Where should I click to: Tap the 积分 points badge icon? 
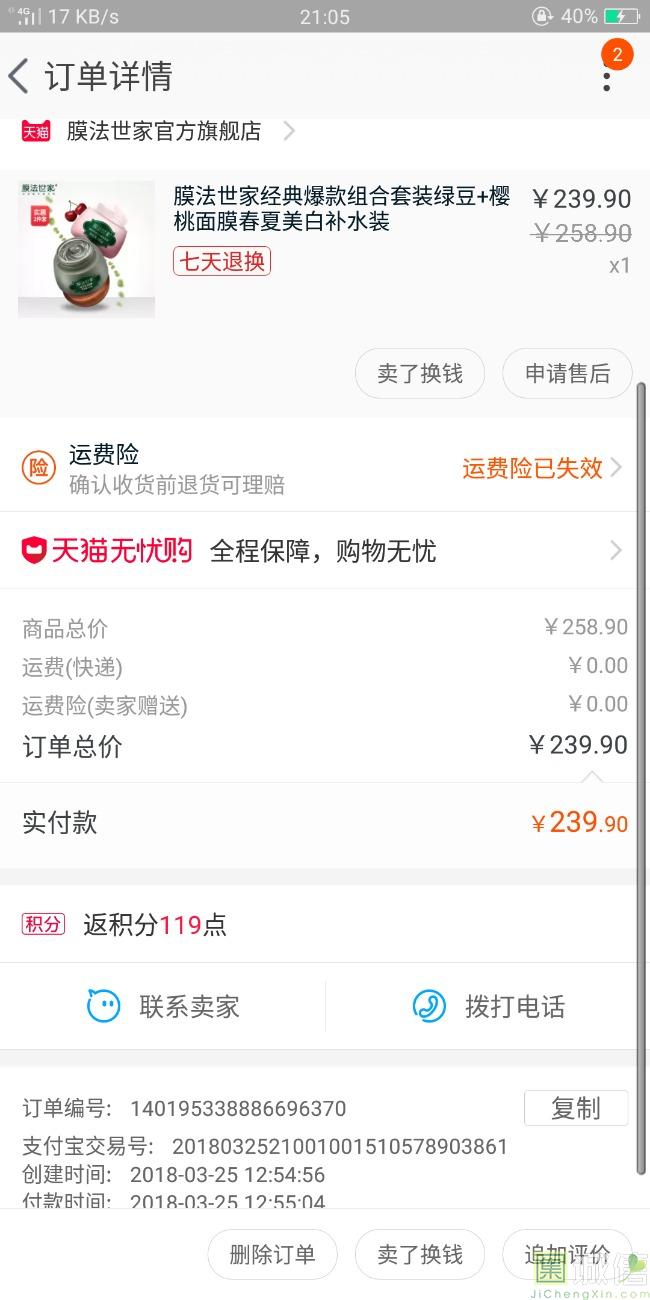click(x=43, y=924)
